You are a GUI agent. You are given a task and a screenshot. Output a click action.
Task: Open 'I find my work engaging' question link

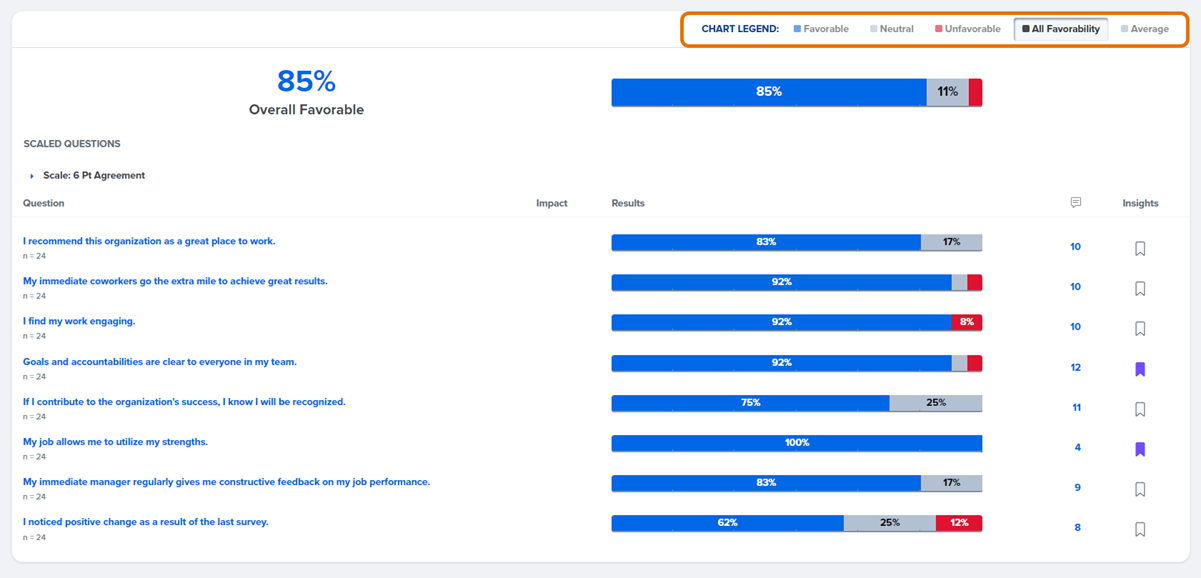(79, 321)
